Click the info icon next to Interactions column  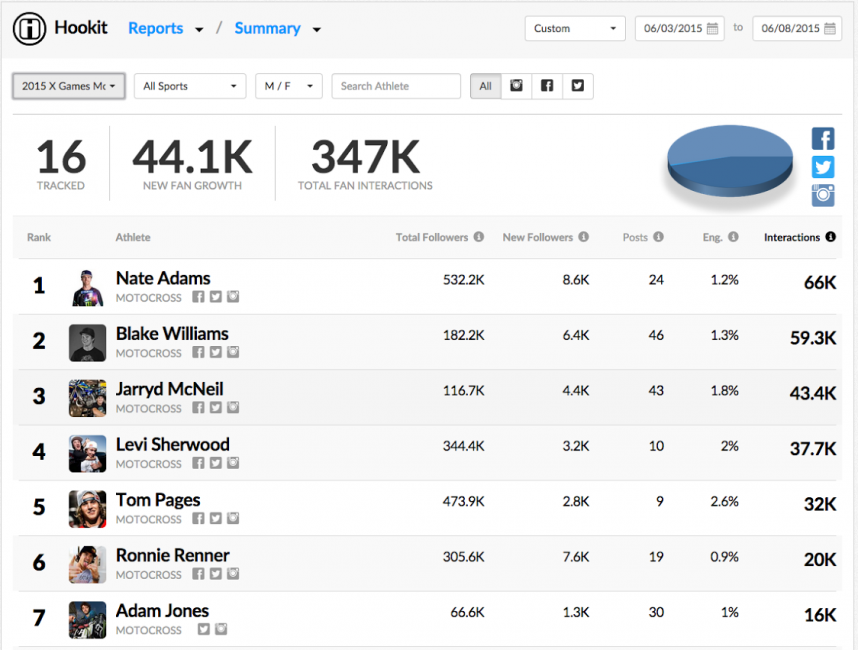pyautogui.click(x=830, y=237)
